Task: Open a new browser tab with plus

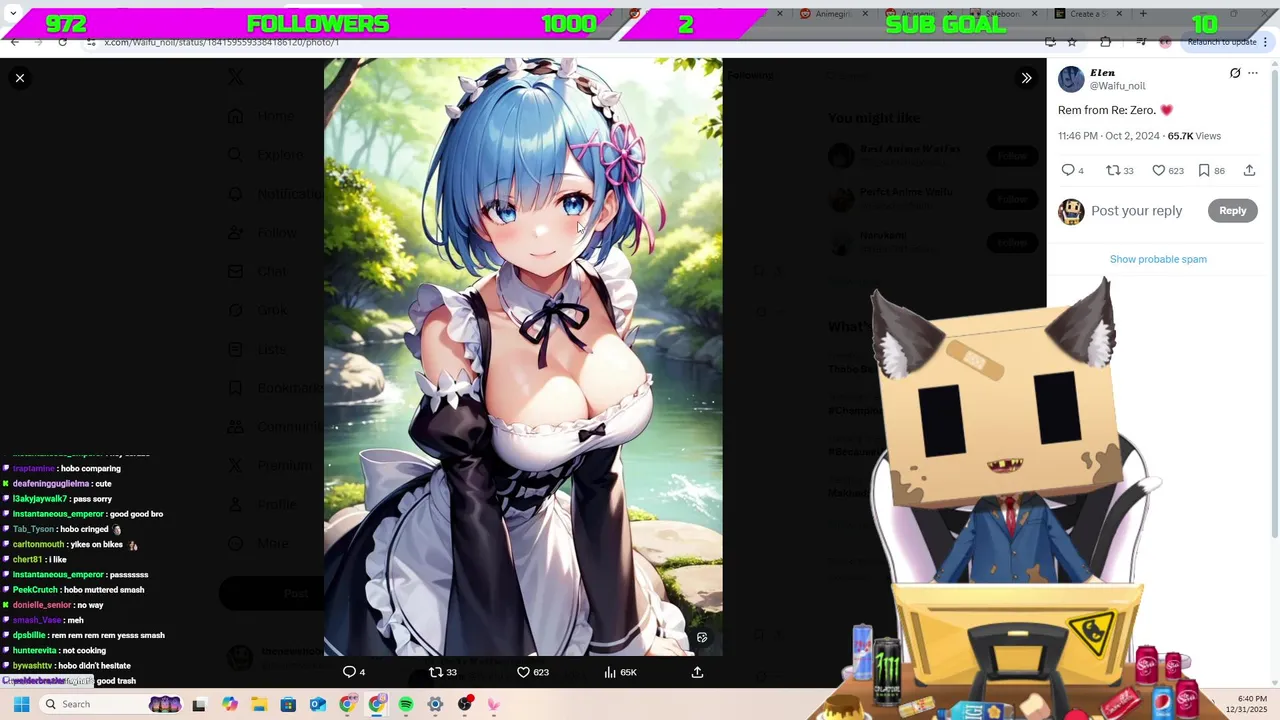Action: pos(1143,14)
